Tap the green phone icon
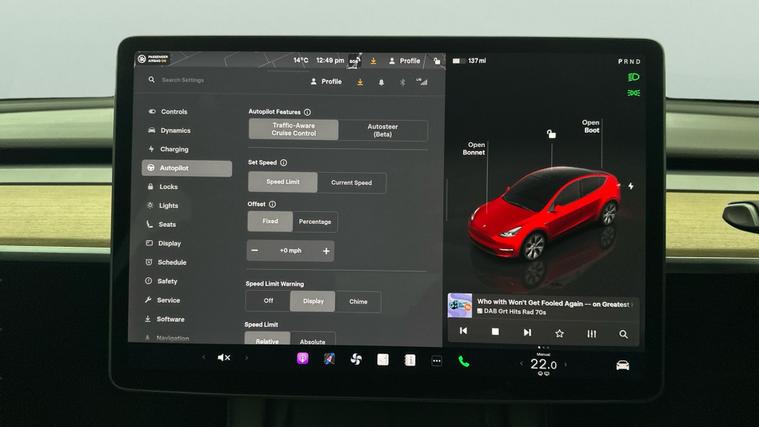This screenshot has width=759, height=427. pyautogui.click(x=464, y=361)
